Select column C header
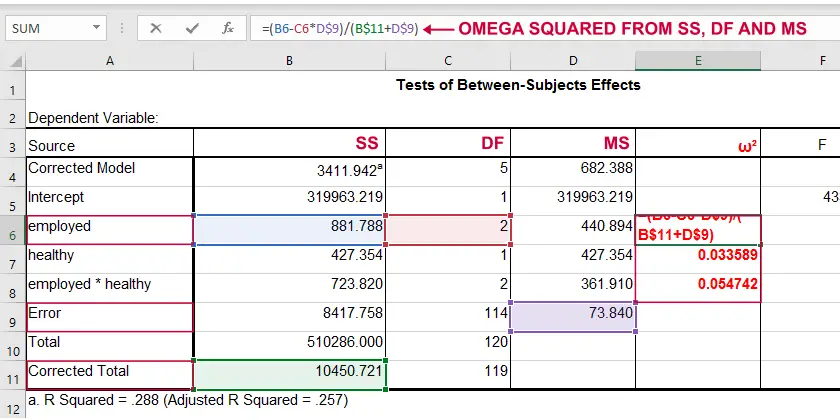 (x=448, y=61)
